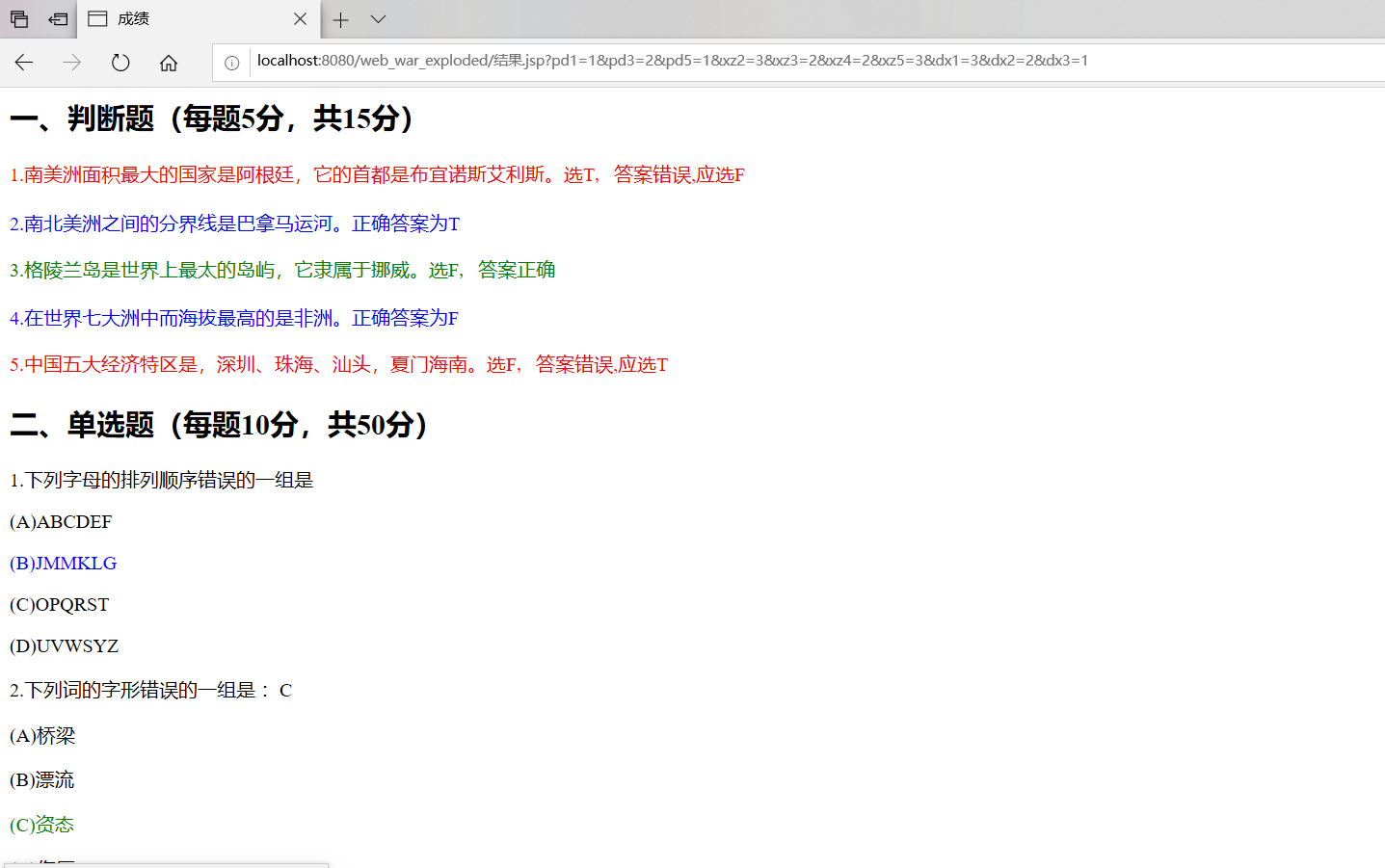Viewport: 1385px width, 868px height.
Task: Click question 2.下列词的字形错误的一组是
Action: [x=150, y=690]
